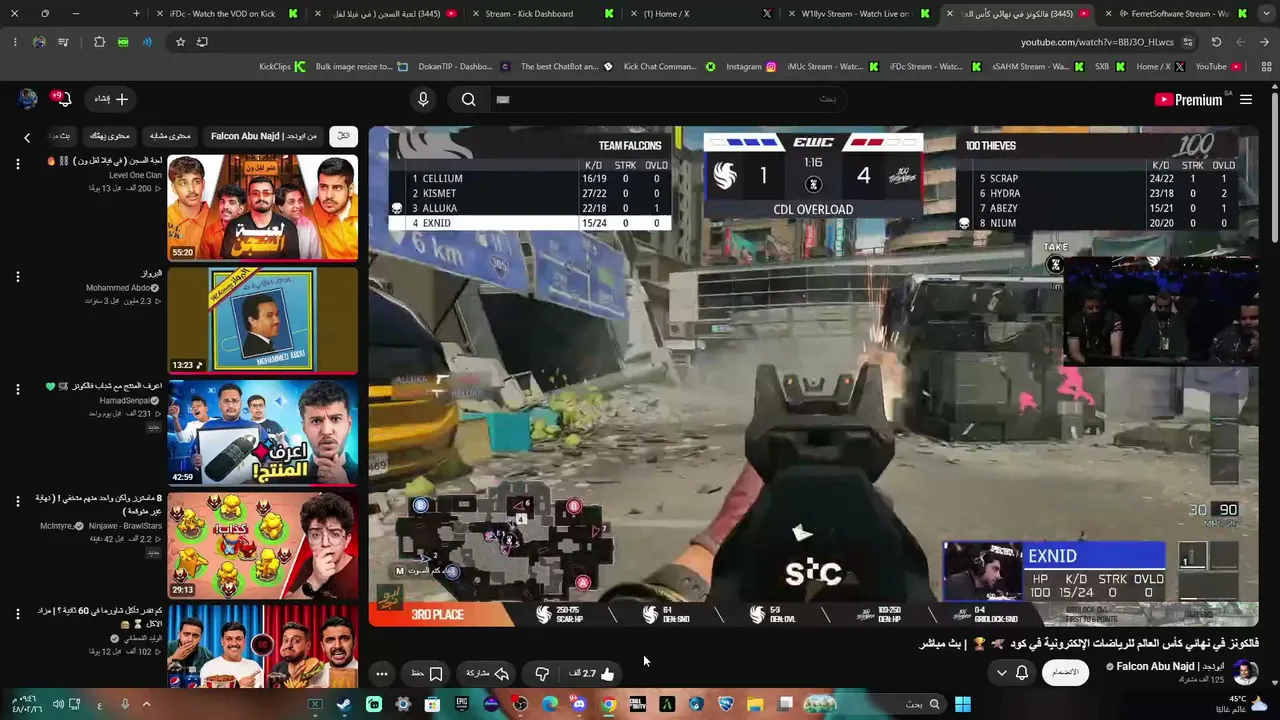
Task: Open the Instagram bookmark
Action: 751,67
